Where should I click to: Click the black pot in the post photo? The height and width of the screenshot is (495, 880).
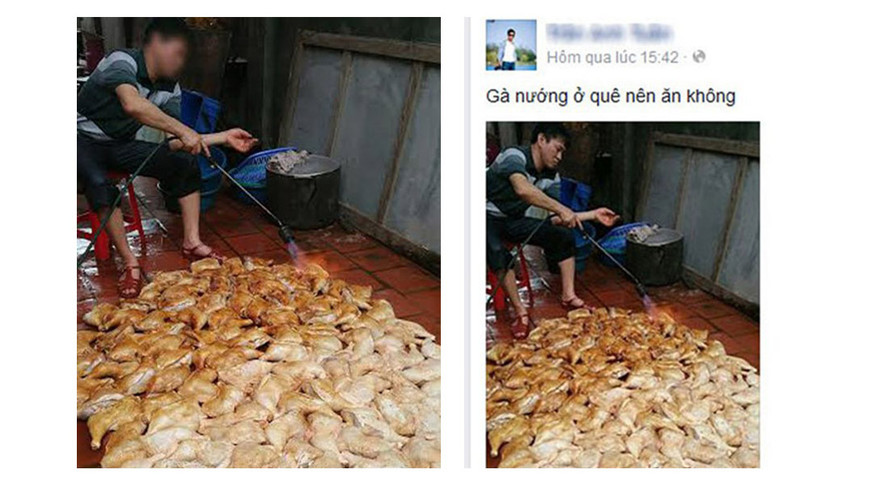click(x=654, y=256)
